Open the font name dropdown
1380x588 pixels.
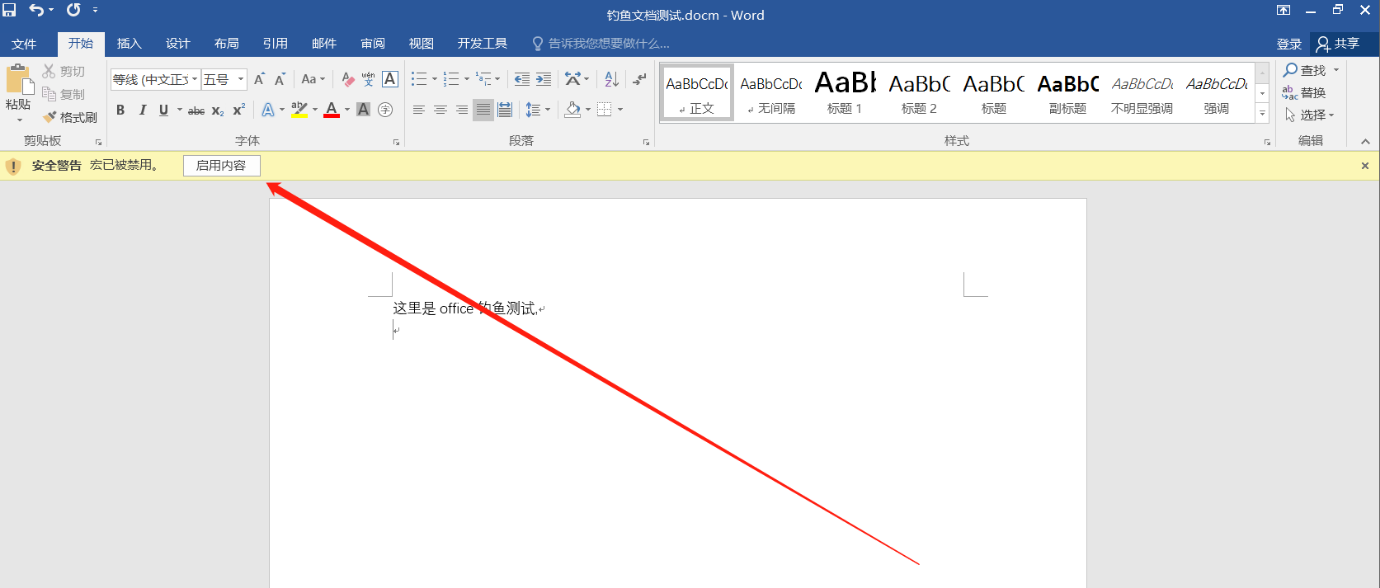pos(193,79)
